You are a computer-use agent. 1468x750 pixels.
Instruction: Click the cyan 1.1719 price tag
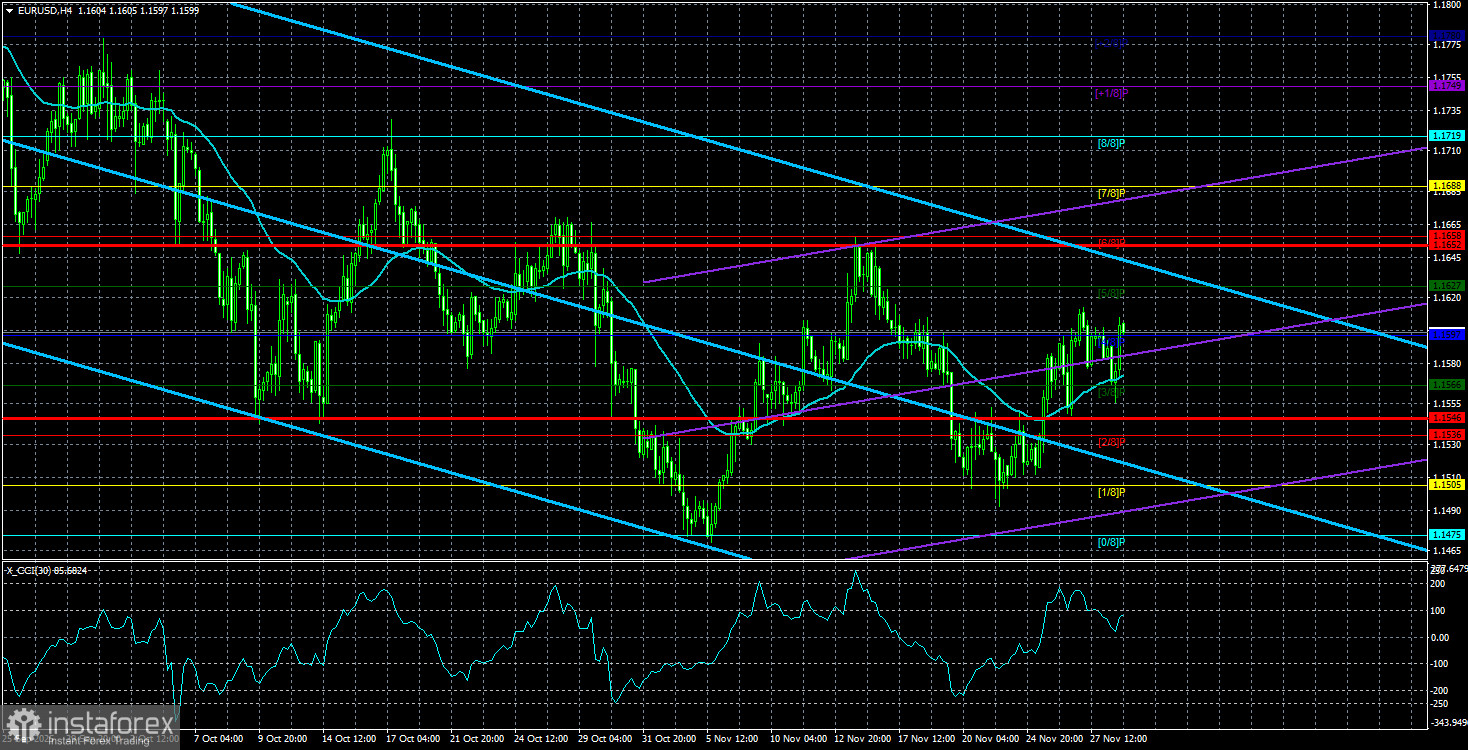tap(1447, 135)
